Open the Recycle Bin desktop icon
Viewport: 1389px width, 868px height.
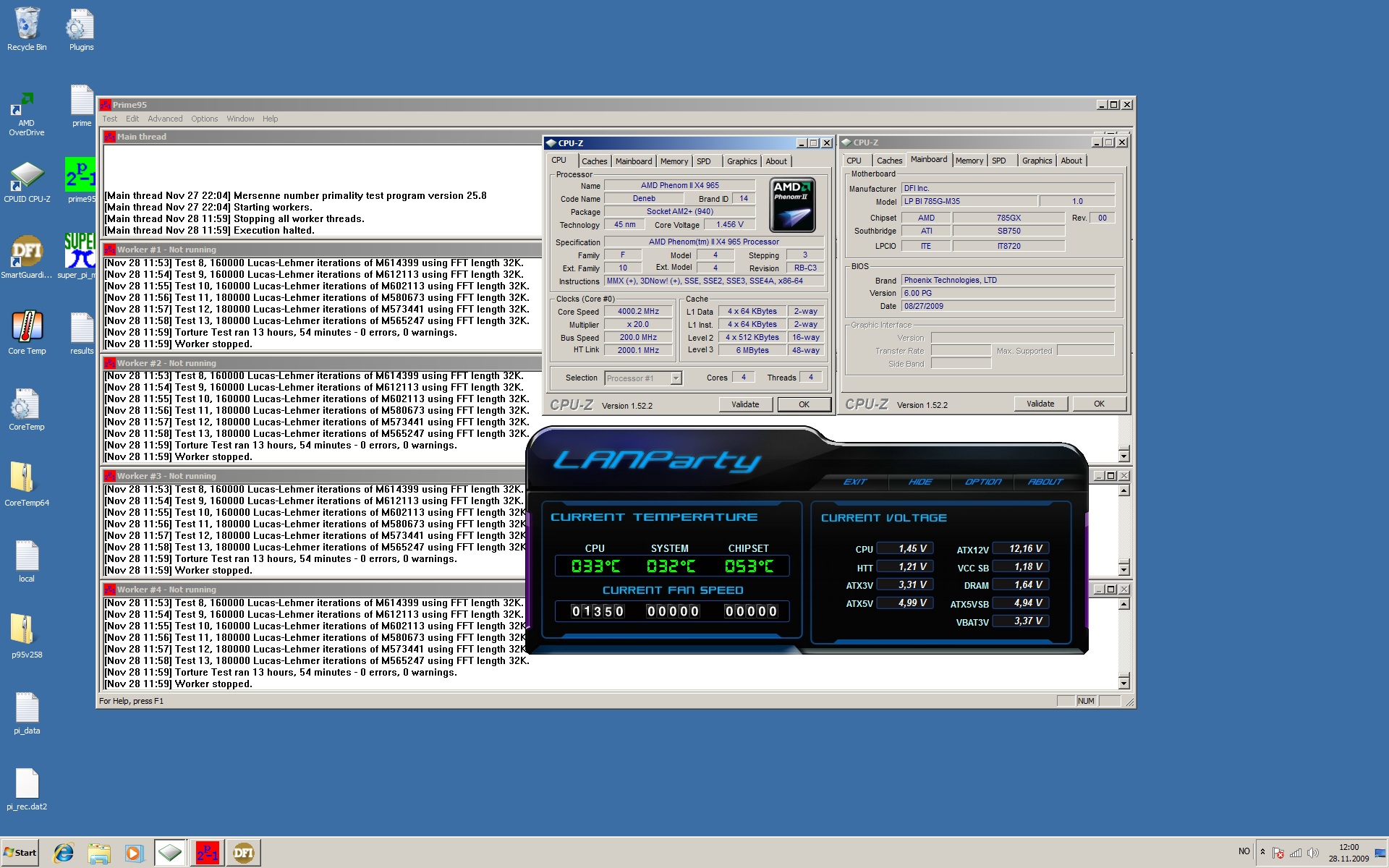(x=27, y=29)
